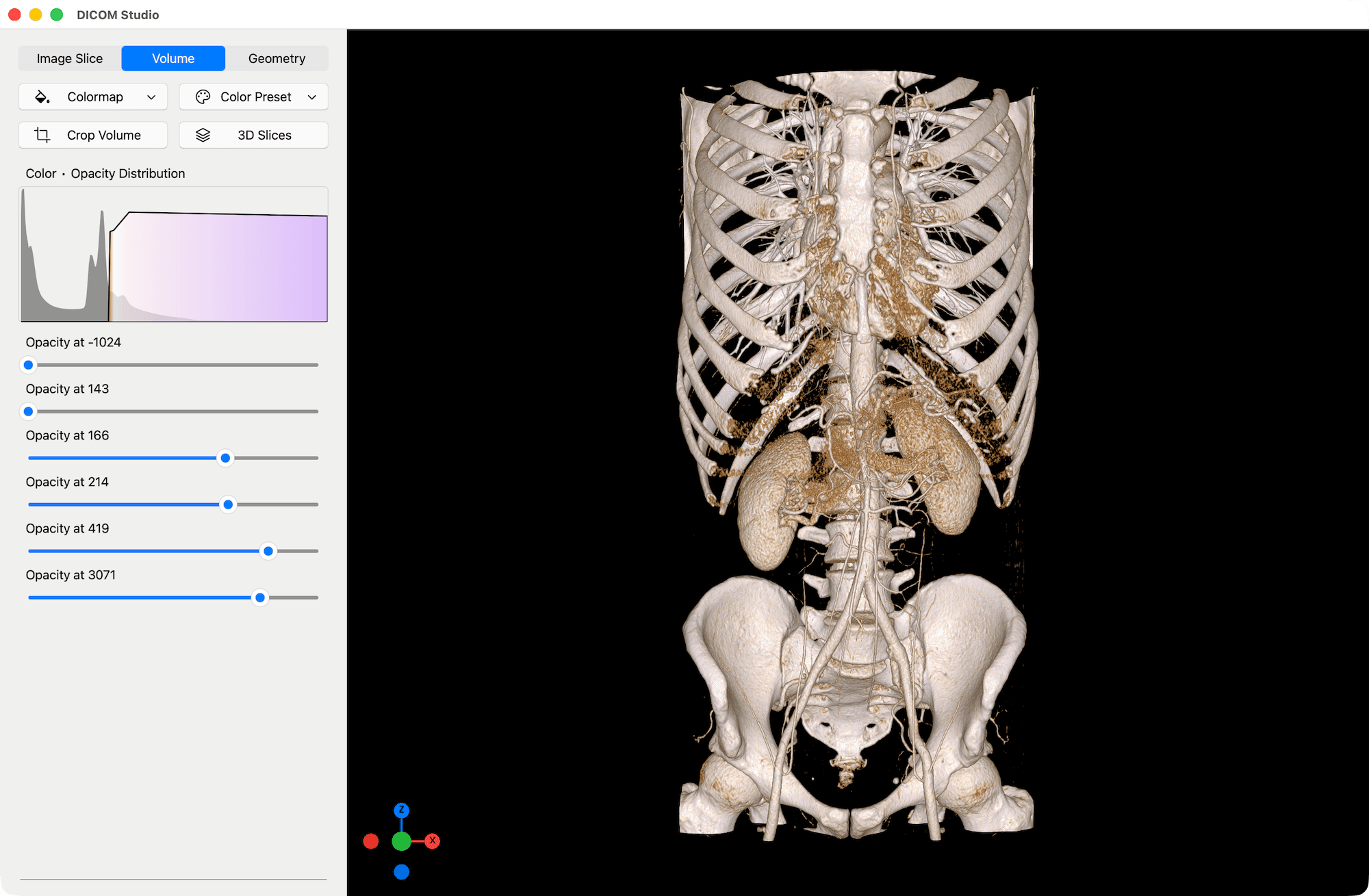Click the green center node of the gizmo
1369x896 pixels.
coord(402,841)
